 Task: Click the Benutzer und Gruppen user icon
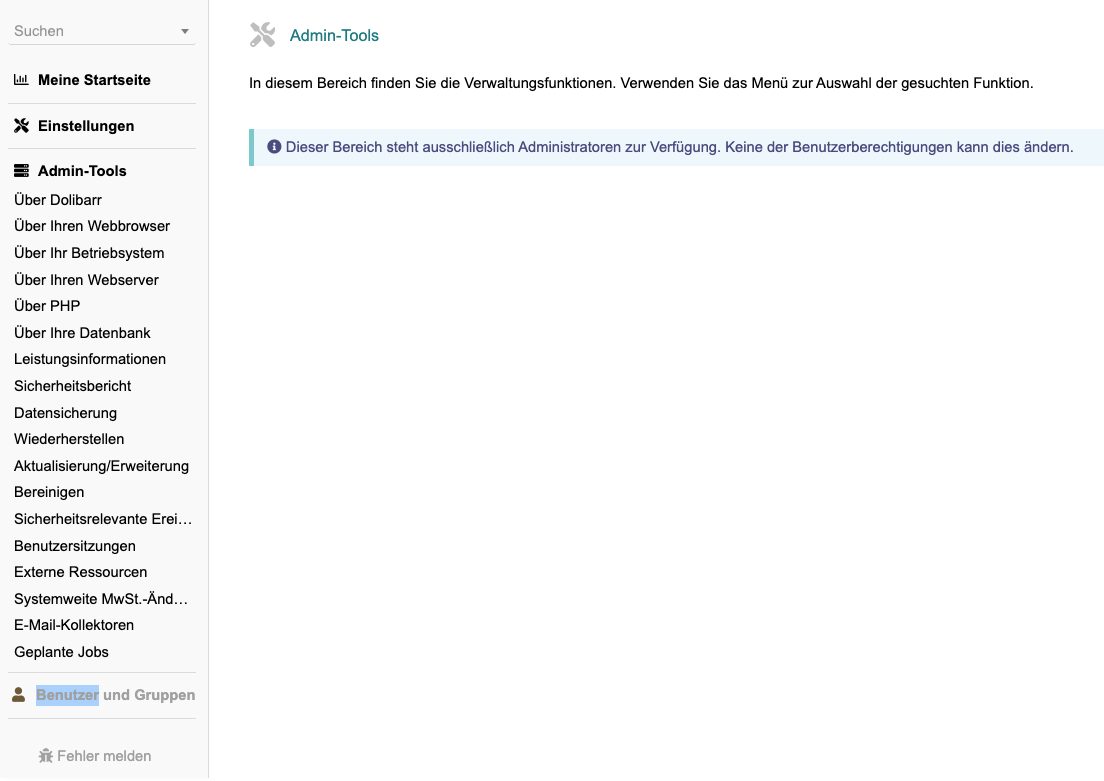coord(19,694)
